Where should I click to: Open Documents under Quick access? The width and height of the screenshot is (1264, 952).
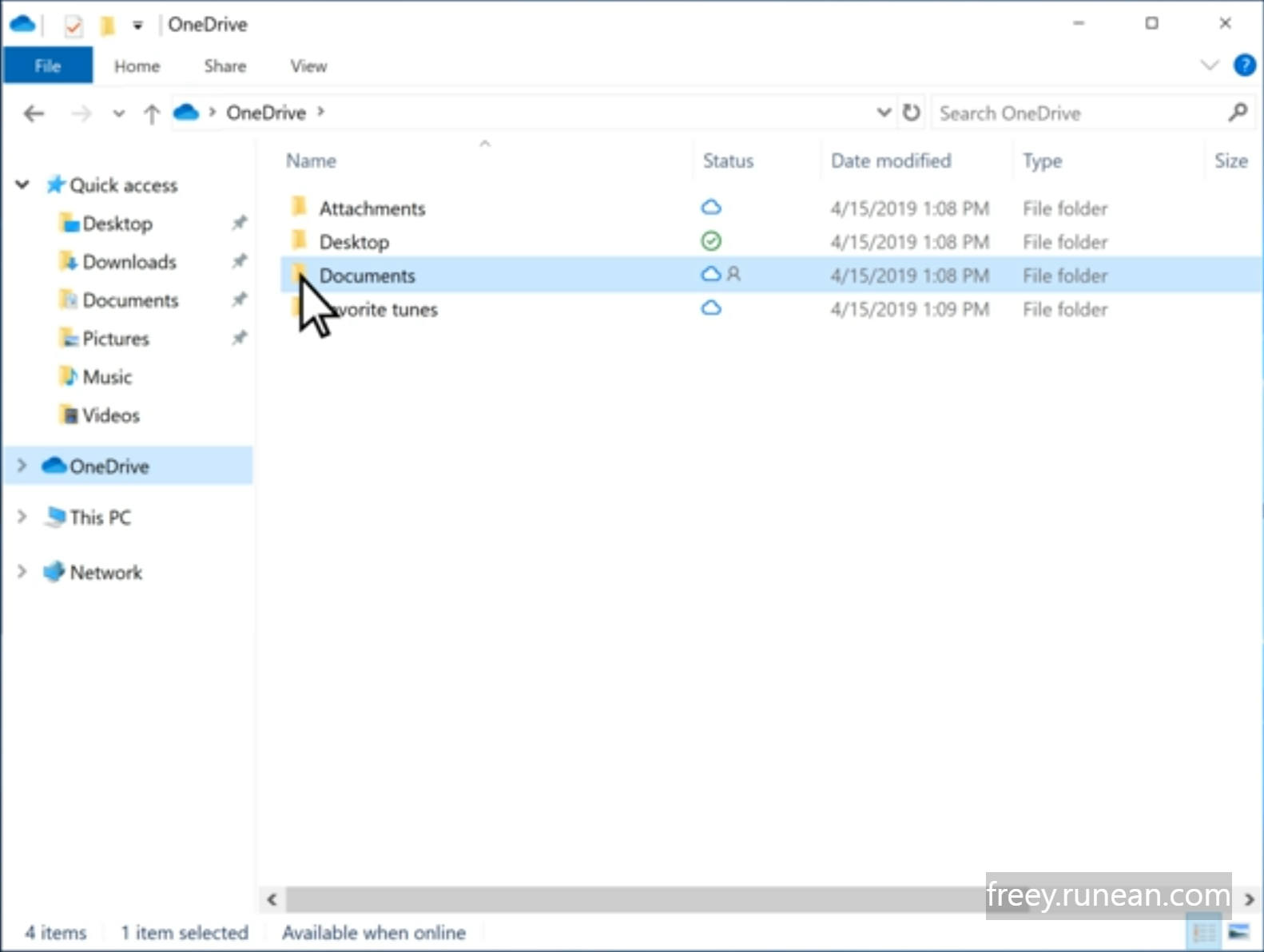[x=130, y=300]
